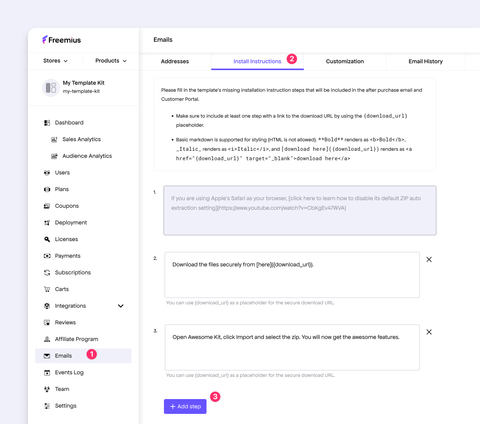Click the Carts shopping cart icon
The height and width of the screenshot is (424, 480).
(47, 289)
